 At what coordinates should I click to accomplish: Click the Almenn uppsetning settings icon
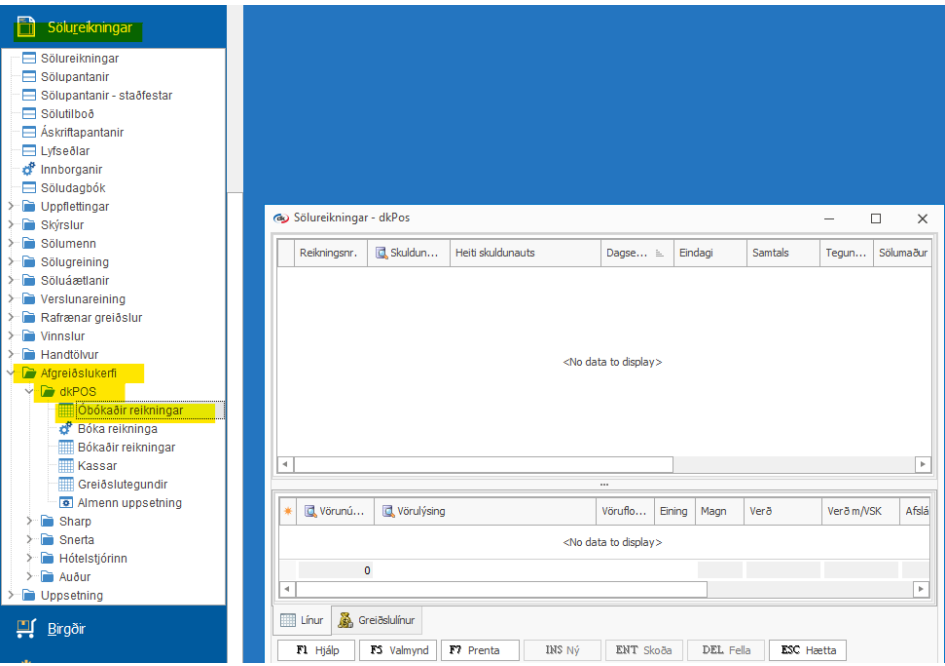point(66,503)
